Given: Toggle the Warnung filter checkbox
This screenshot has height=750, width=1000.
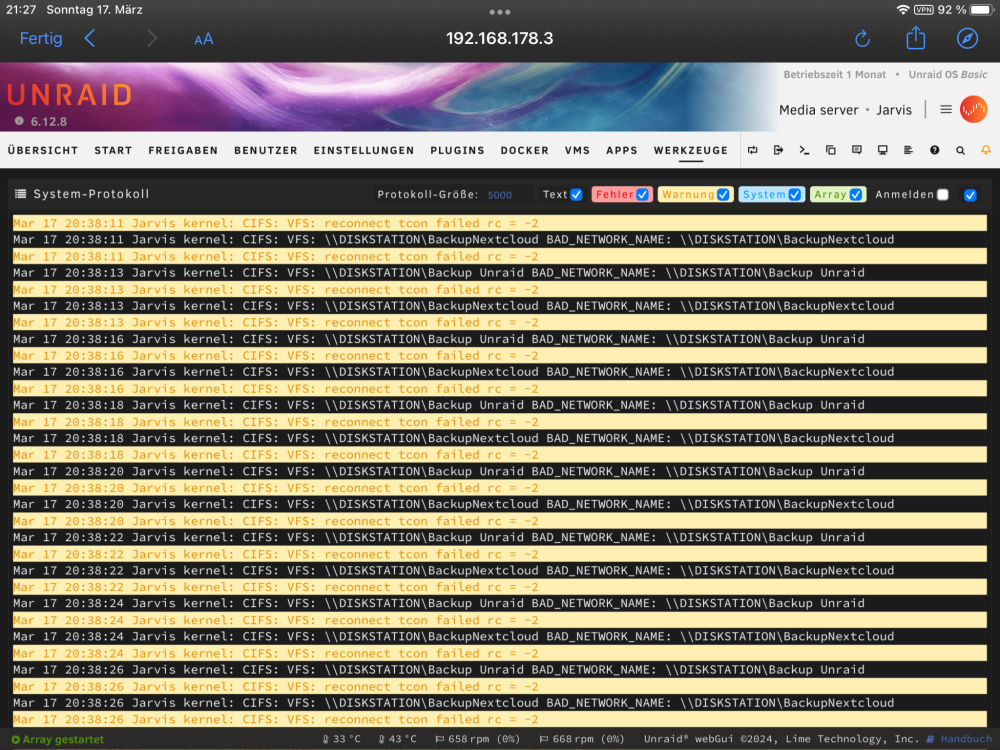Looking at the screenshot, I should tap(723, 195).
